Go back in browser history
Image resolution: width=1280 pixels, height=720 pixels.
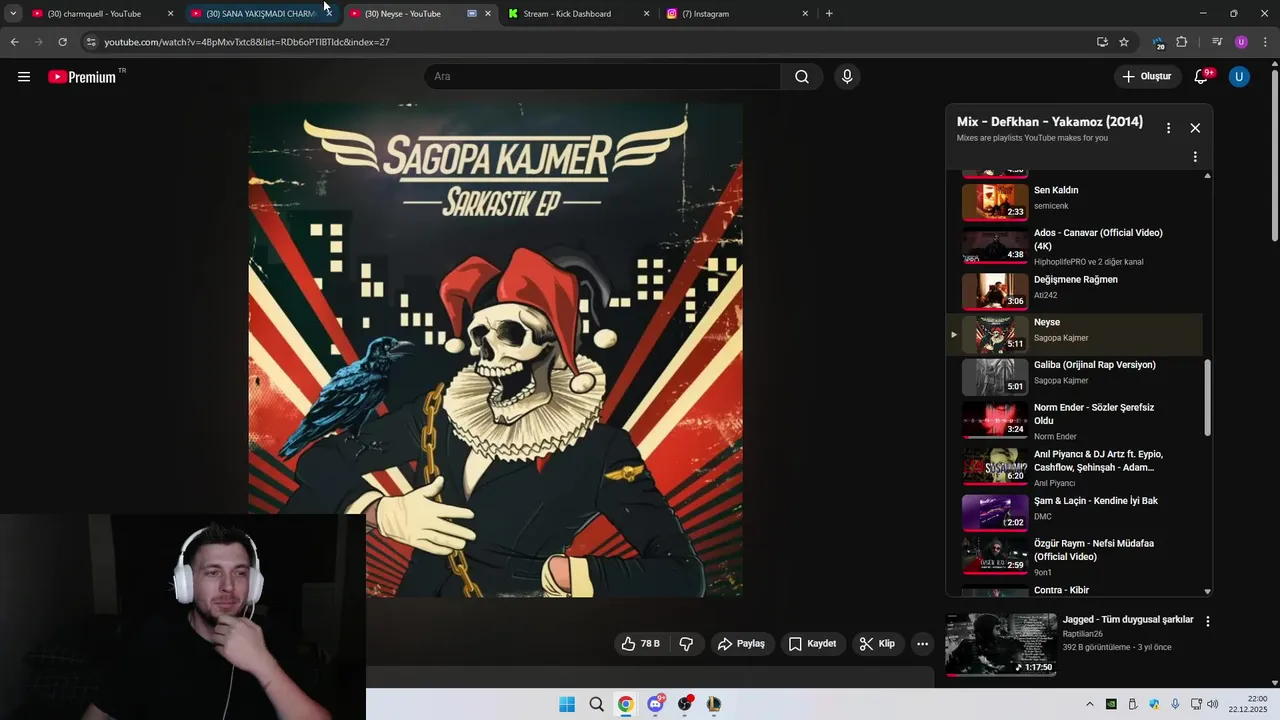(14, 42)
